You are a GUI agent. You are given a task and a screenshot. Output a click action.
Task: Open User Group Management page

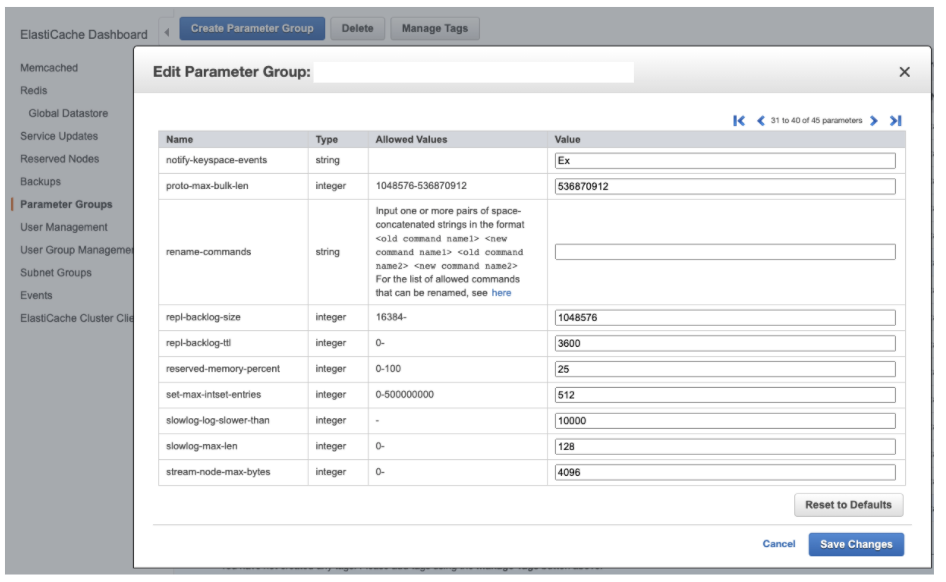click(x=77, y=250)
